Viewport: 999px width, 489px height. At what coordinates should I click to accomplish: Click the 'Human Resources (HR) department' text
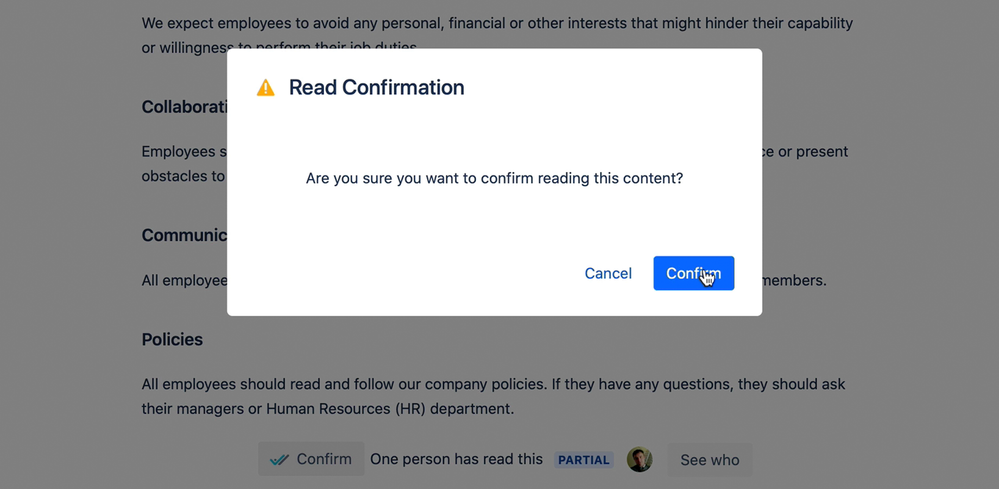pyautogui.click(x=390, y=408)
